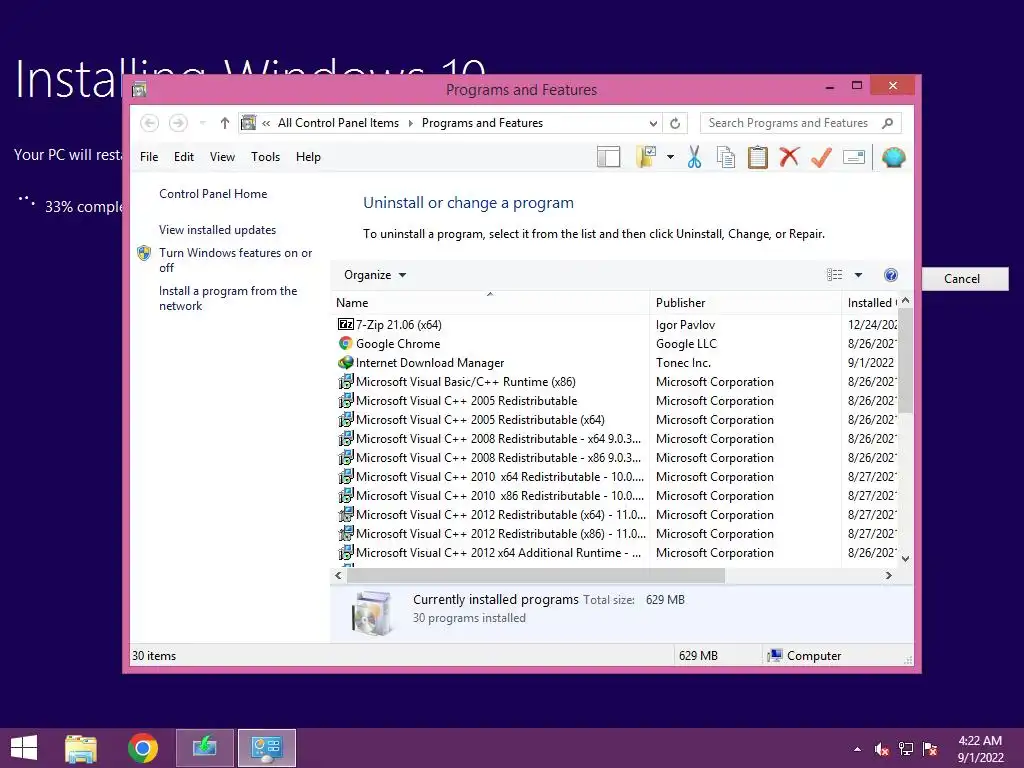Click the folder options toolbar icon

[x=646, y=157]
